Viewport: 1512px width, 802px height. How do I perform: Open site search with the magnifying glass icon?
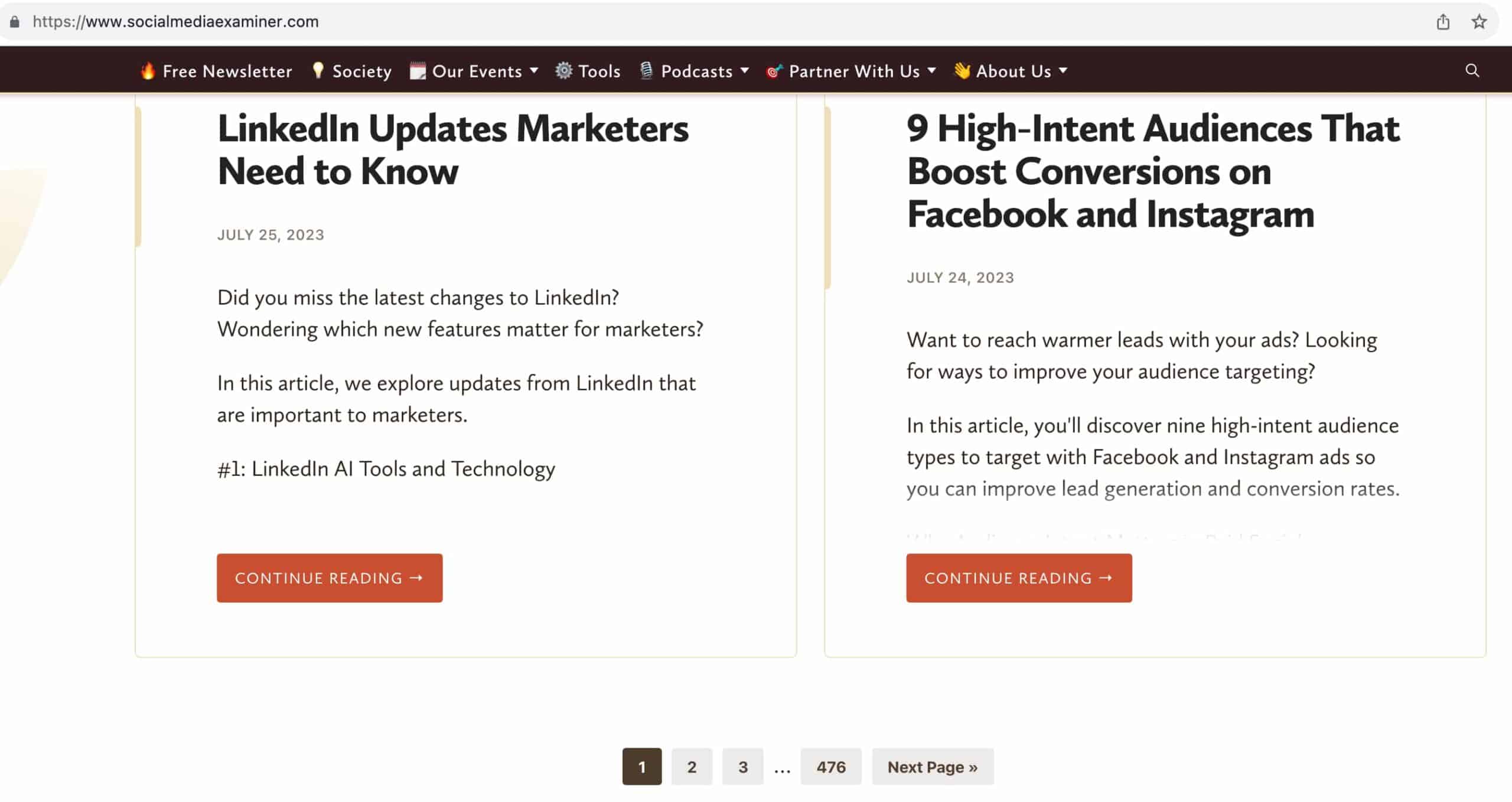tap(1471, 70)
